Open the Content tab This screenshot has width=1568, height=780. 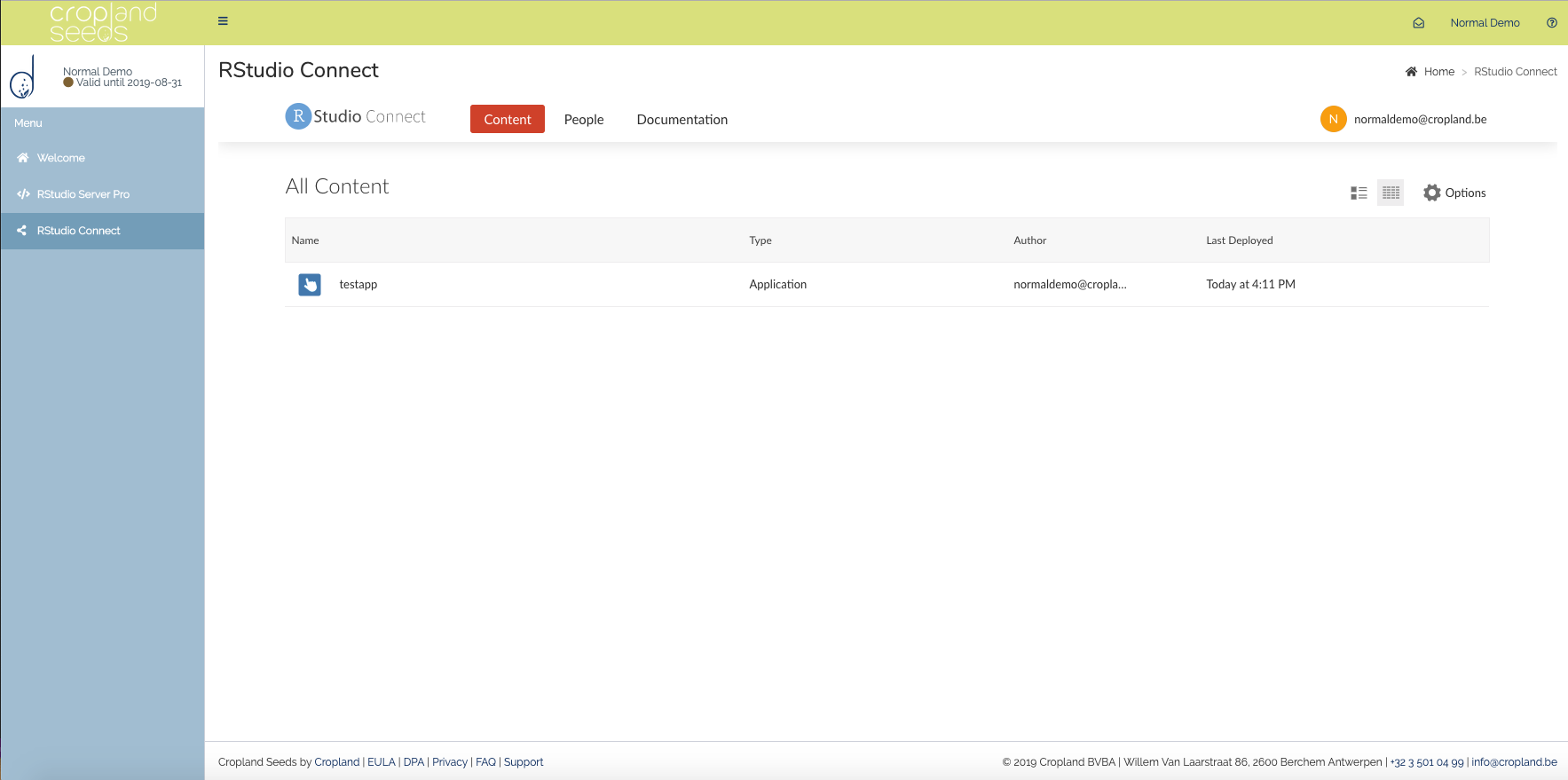pyautogui.click(x=508, y=119)
